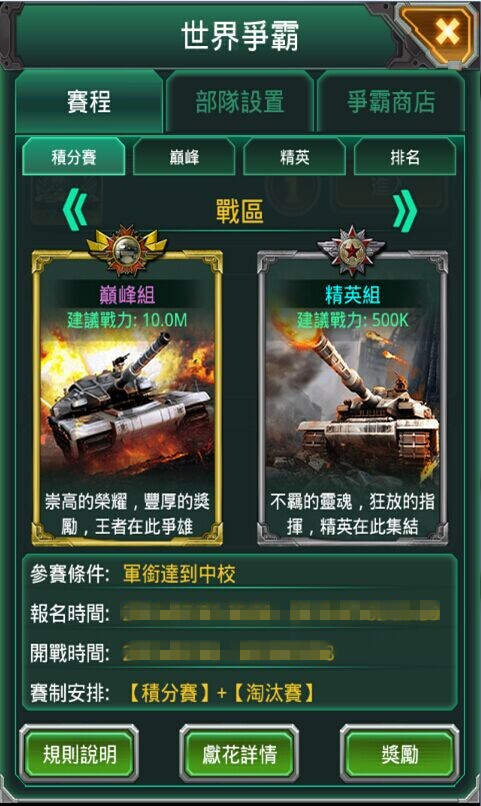View rewards via the 獎勵 button
Image resolution: width=481 pixels, height=806 pixels.
[x=399, y=754]
